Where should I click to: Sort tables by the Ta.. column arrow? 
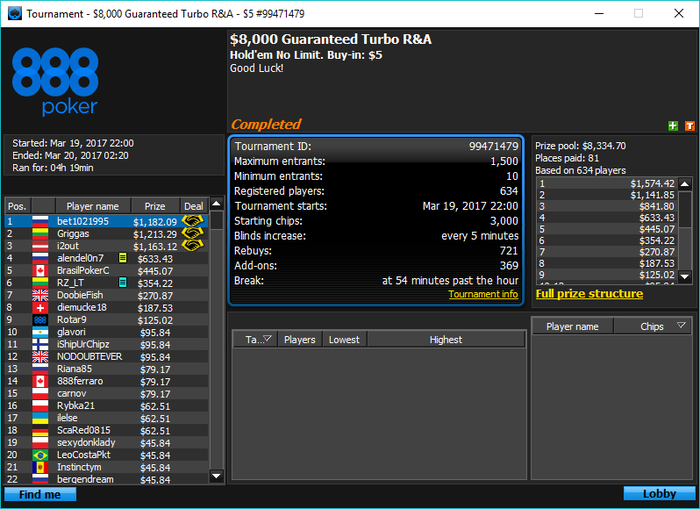pyautogui.click(x=267, y=339)
